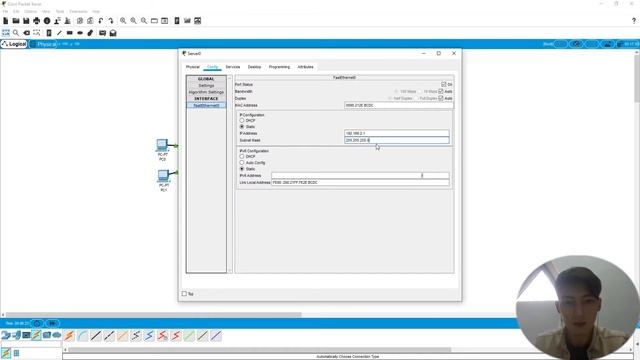
Task: Click the Undo arrow icon
Action: 100,21
